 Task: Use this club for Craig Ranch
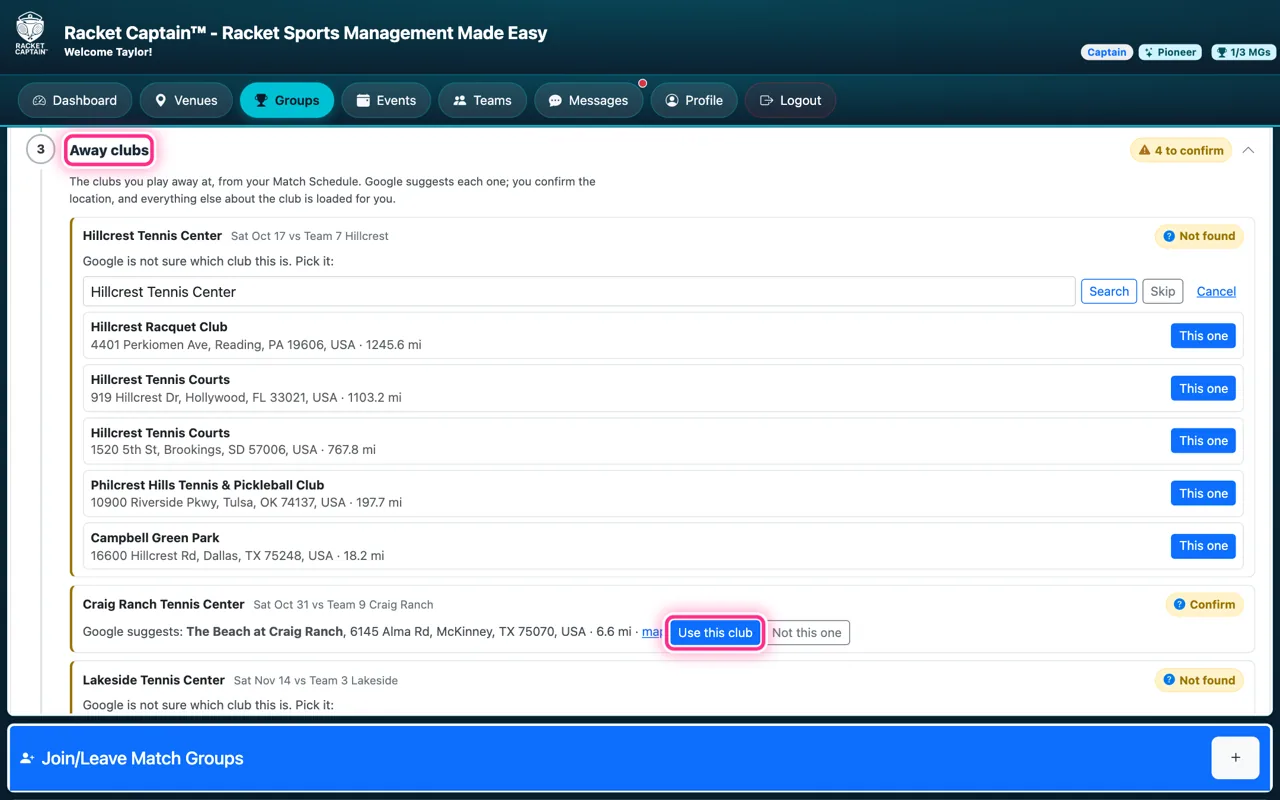[x=715, y=632]
